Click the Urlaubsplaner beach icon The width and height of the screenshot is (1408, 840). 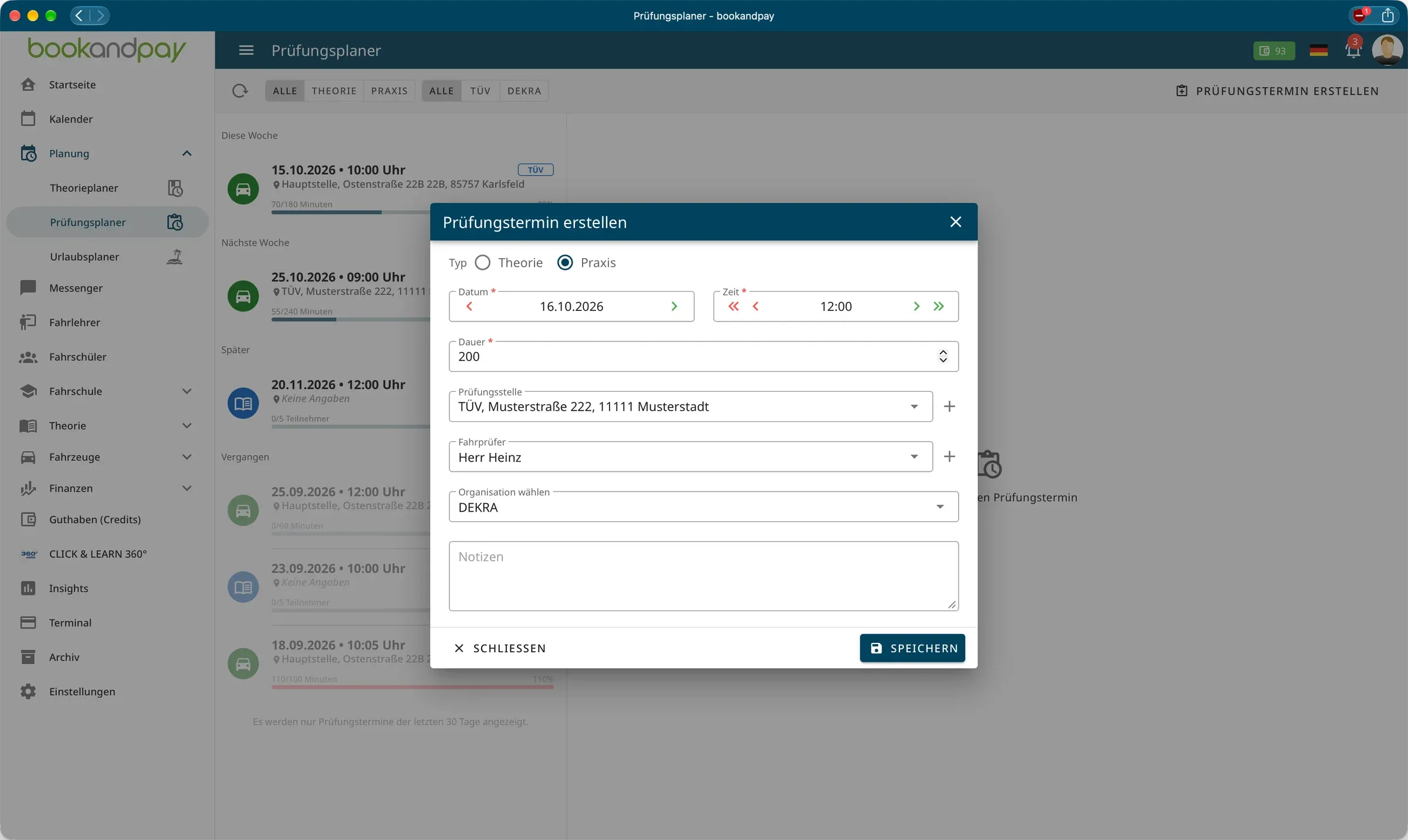pos(175,257)
